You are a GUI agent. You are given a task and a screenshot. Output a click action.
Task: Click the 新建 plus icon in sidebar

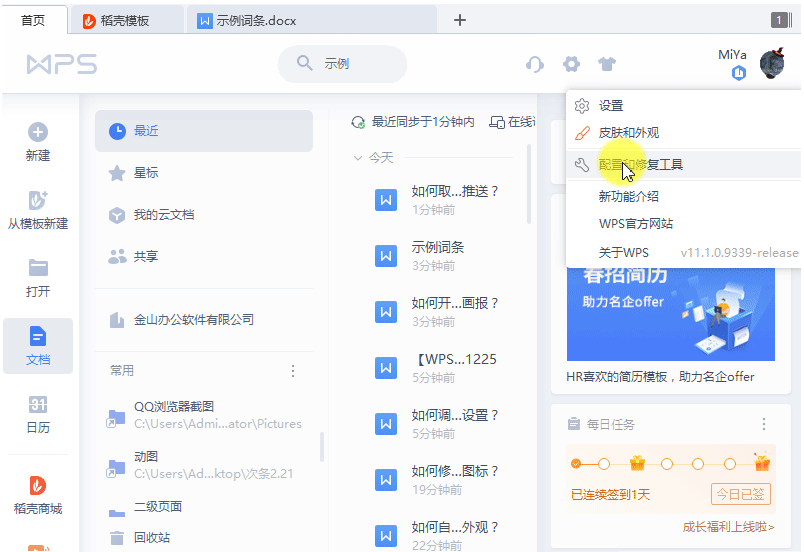(x=38, y=132)
